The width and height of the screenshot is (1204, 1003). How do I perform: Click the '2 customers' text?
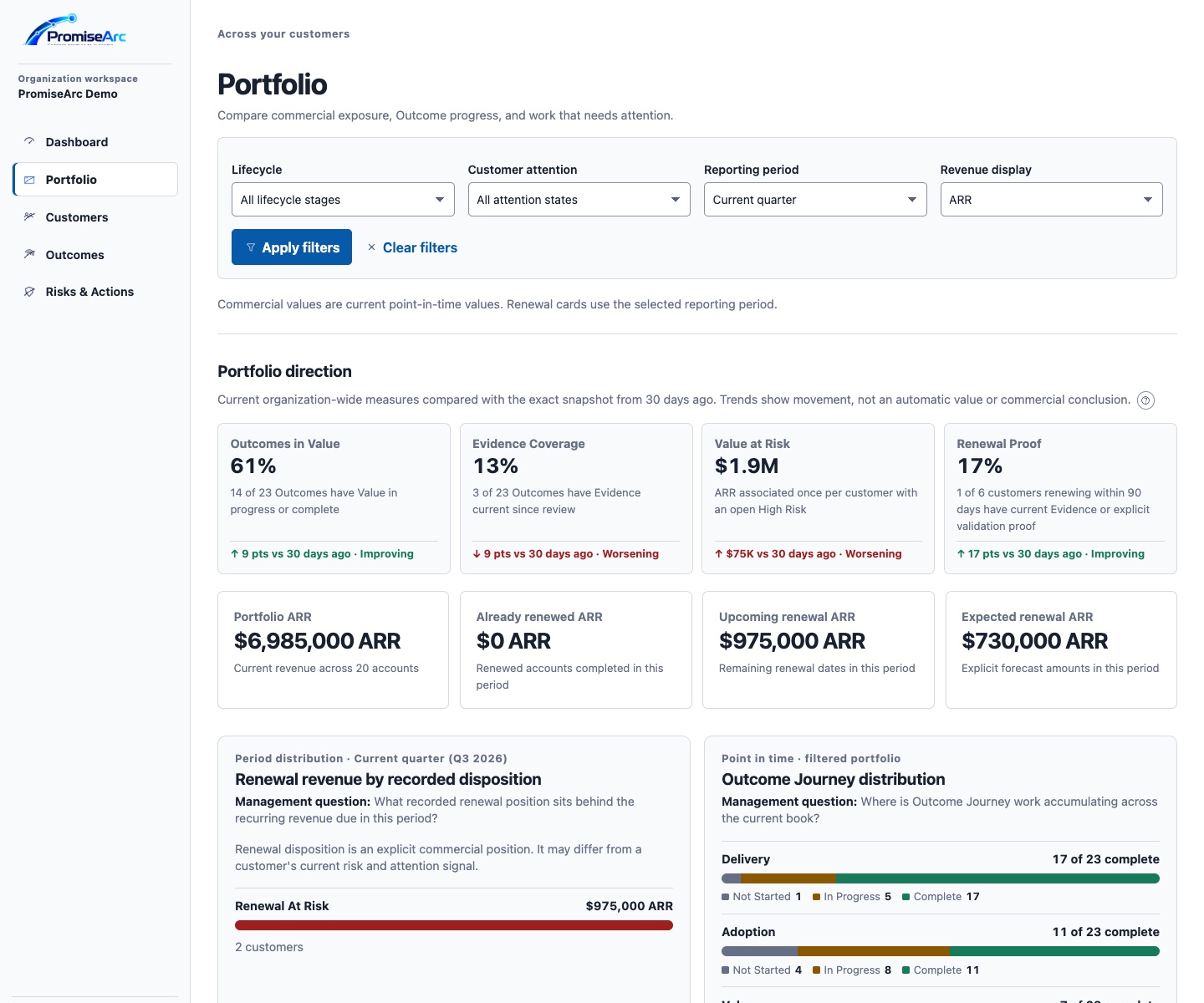pyautogui.click(x=269, y=947)
